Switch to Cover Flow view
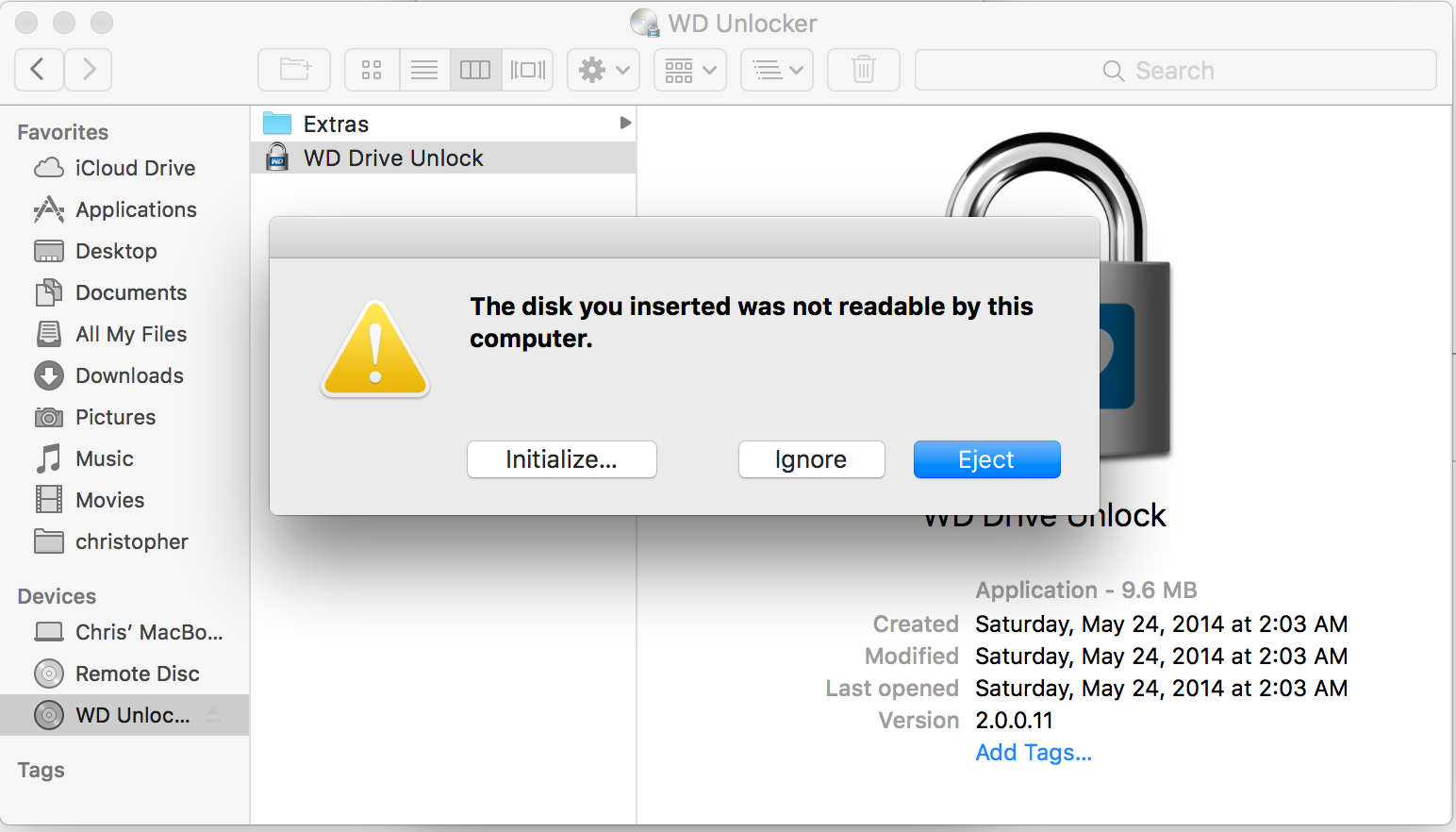Image resolution: width=1456 pixels, height=832 pixels. pos(528,70)
